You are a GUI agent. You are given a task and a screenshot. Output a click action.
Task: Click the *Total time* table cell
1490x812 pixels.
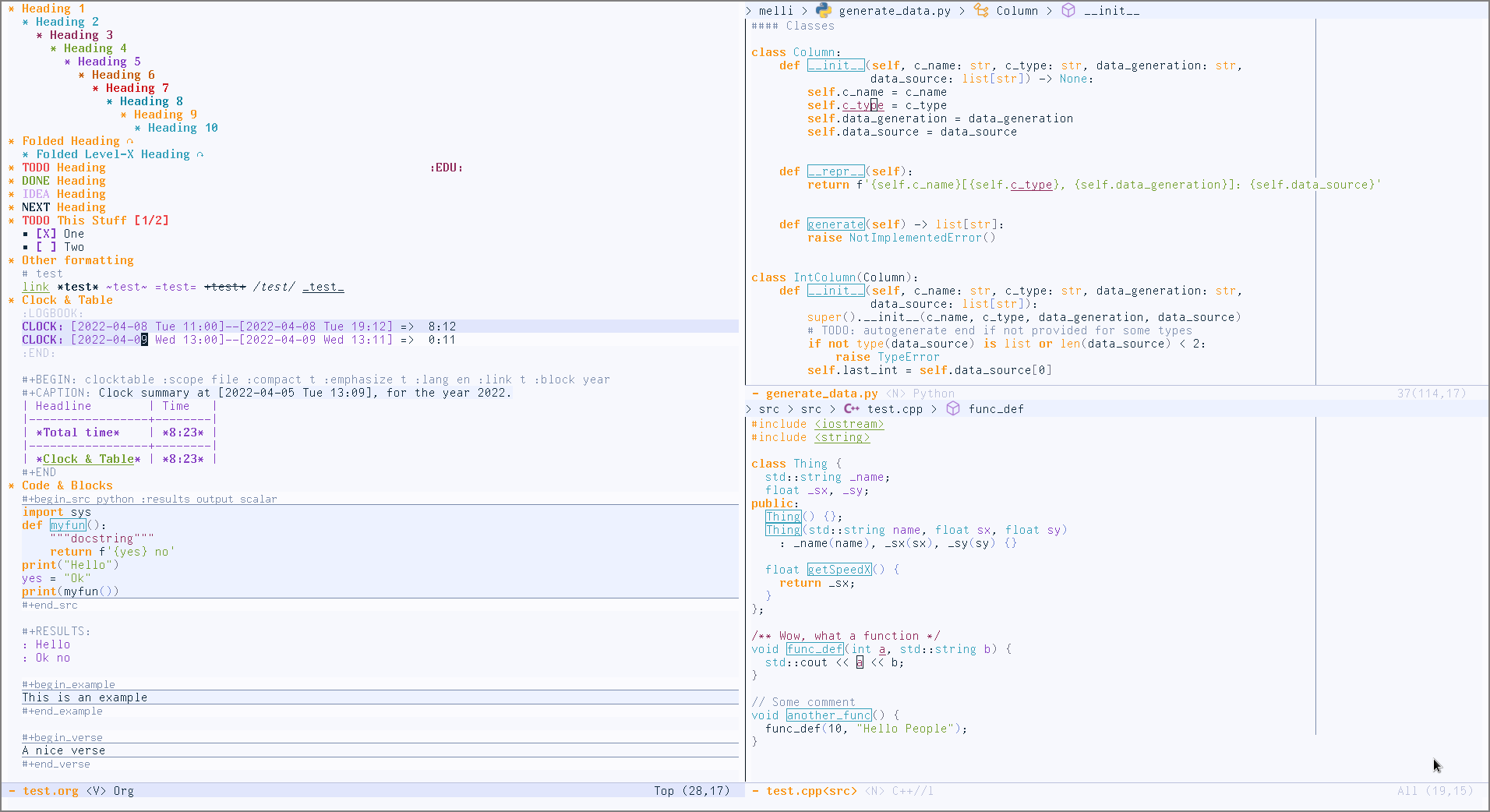[77, 432]
